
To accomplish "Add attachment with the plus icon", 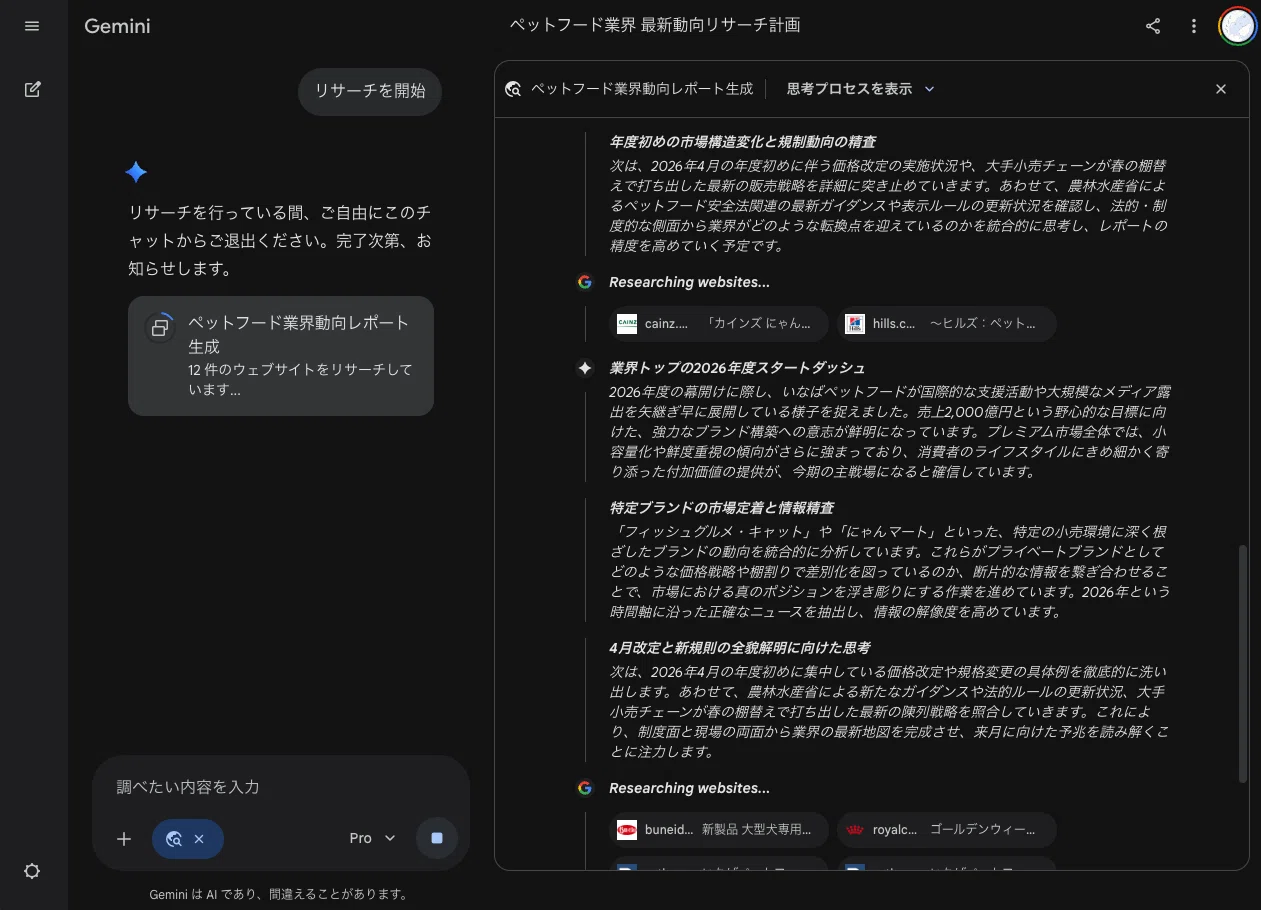I will 124,839.
